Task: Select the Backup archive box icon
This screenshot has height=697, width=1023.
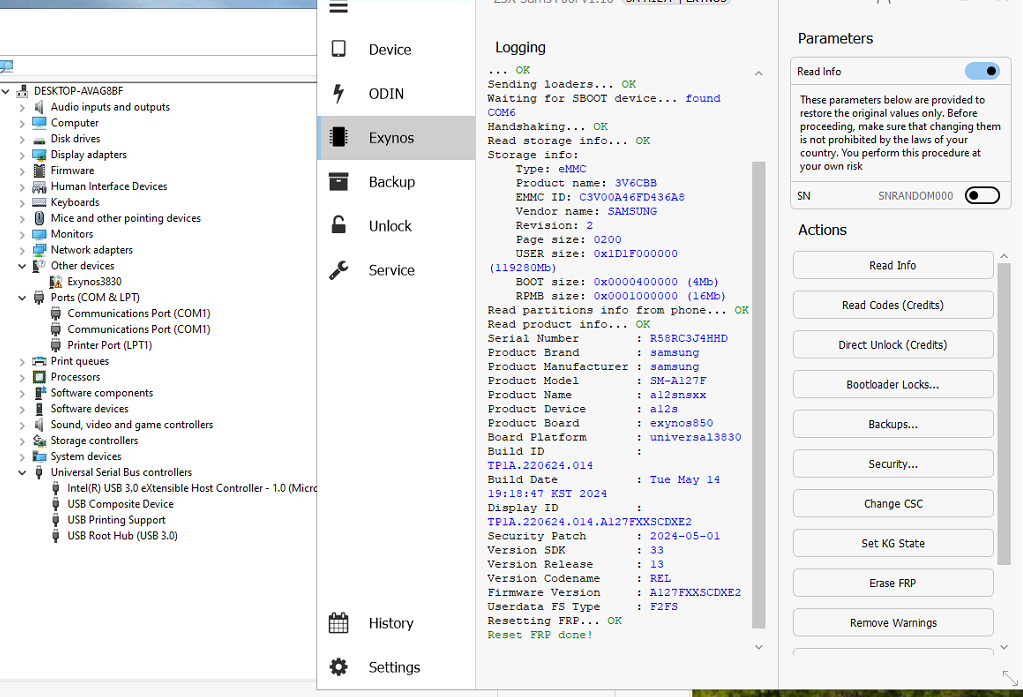Action: click(339, 181)
